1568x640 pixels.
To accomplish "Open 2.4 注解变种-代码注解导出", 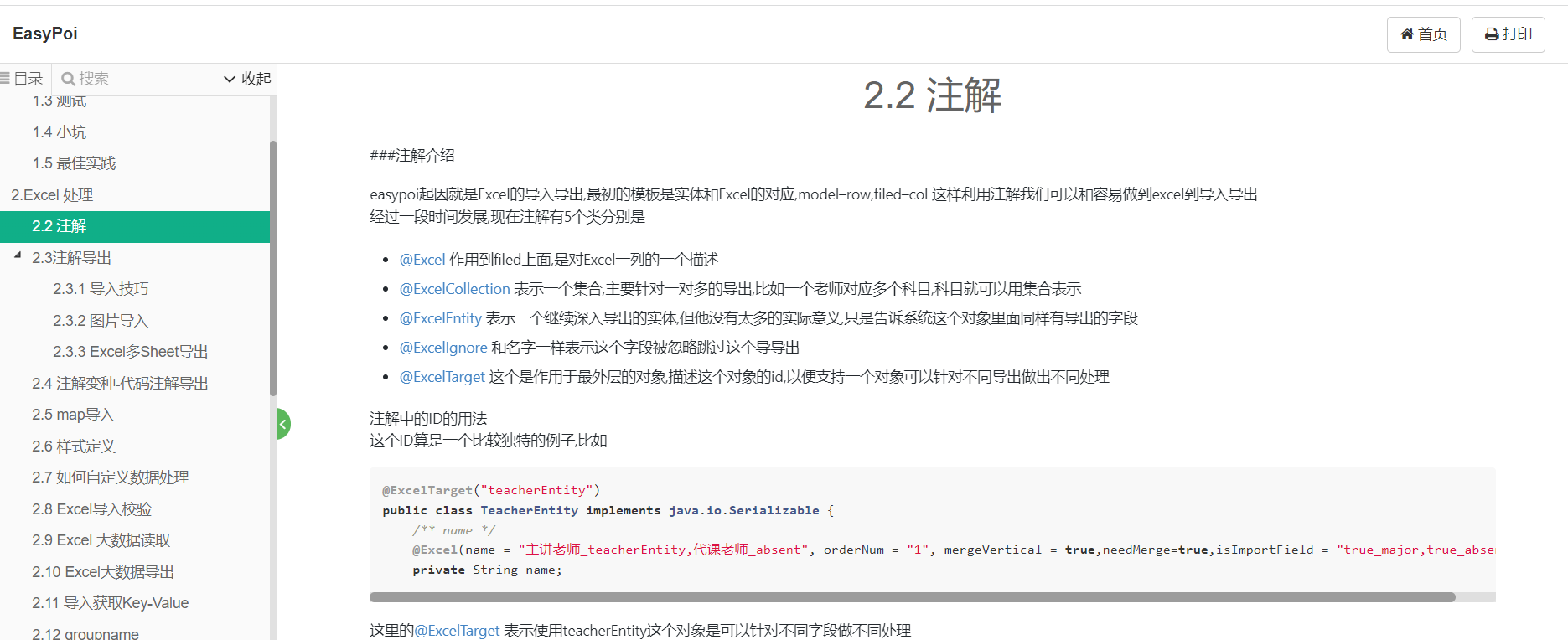I will pyautogui.click(x=121, y=384).
